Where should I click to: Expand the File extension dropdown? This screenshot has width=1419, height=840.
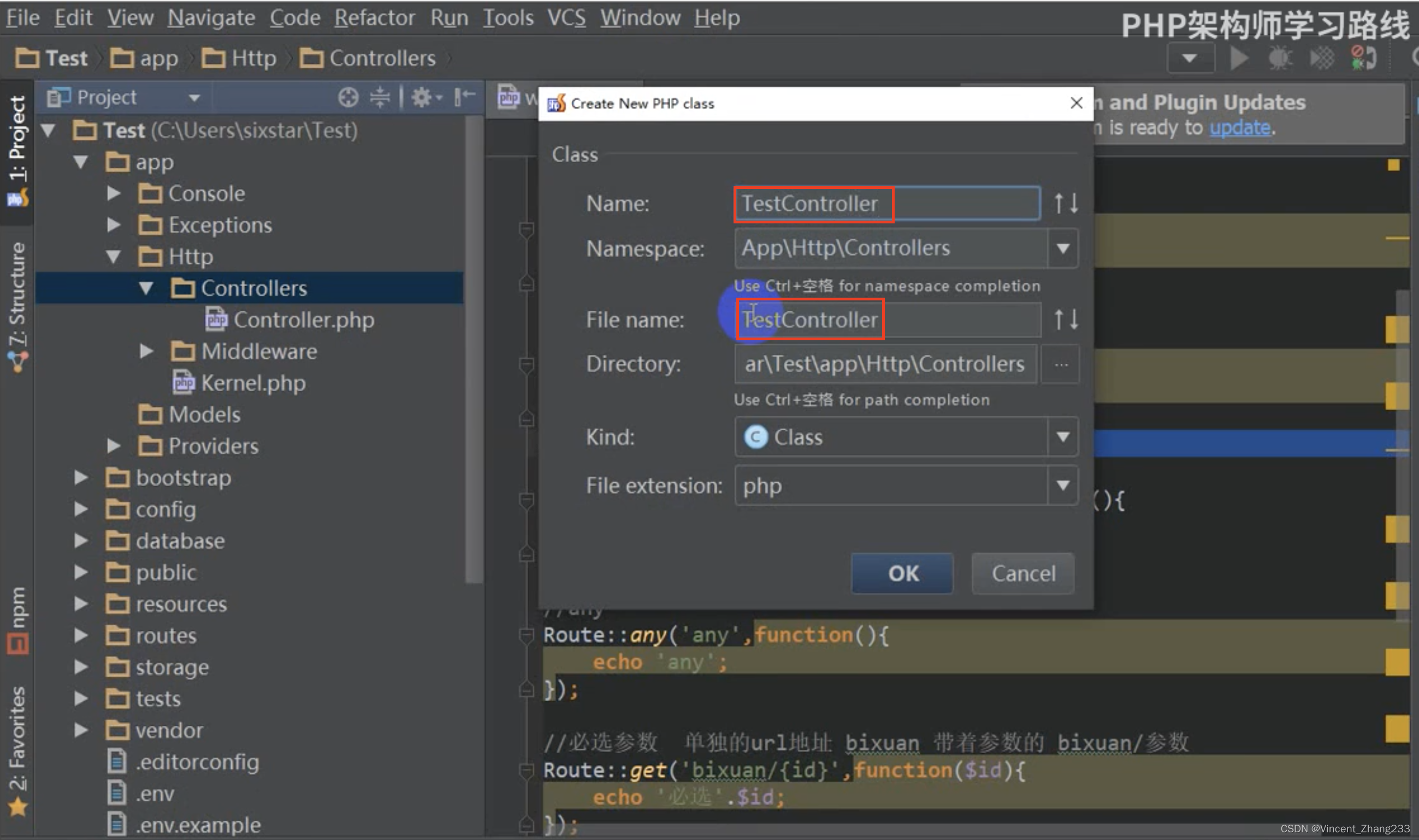pyautogui.click(x=1063, y=486)
